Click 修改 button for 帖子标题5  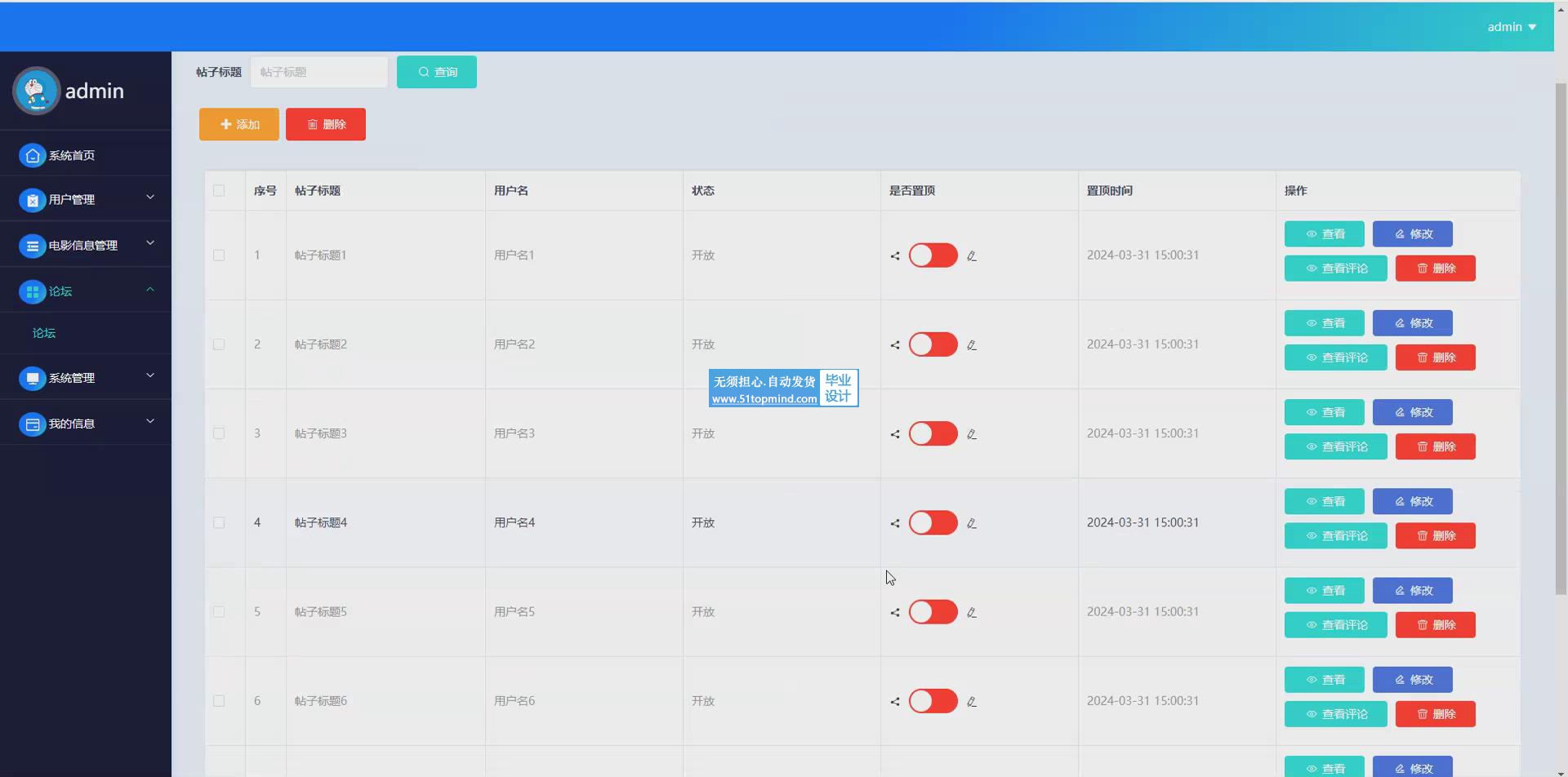[x=1413, y=590]
